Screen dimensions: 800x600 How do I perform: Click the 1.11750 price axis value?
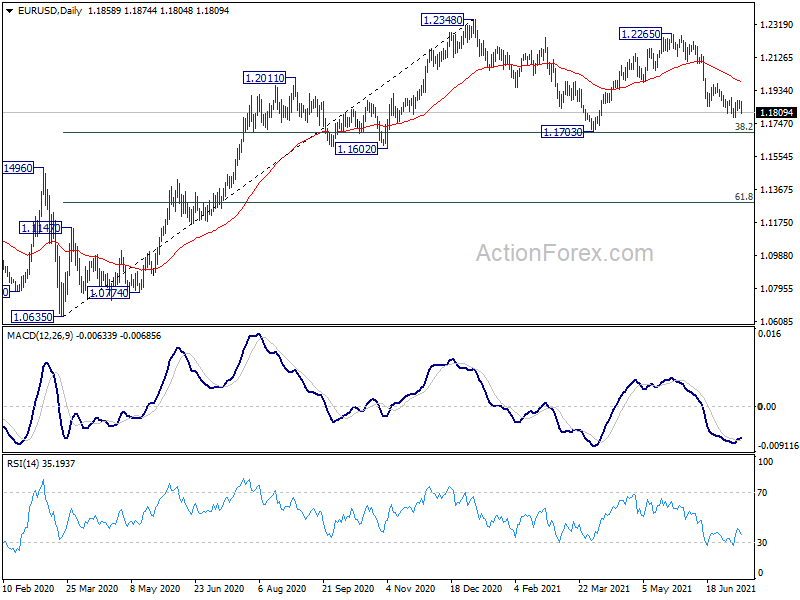pyautogui.click(x=777, y=223)
